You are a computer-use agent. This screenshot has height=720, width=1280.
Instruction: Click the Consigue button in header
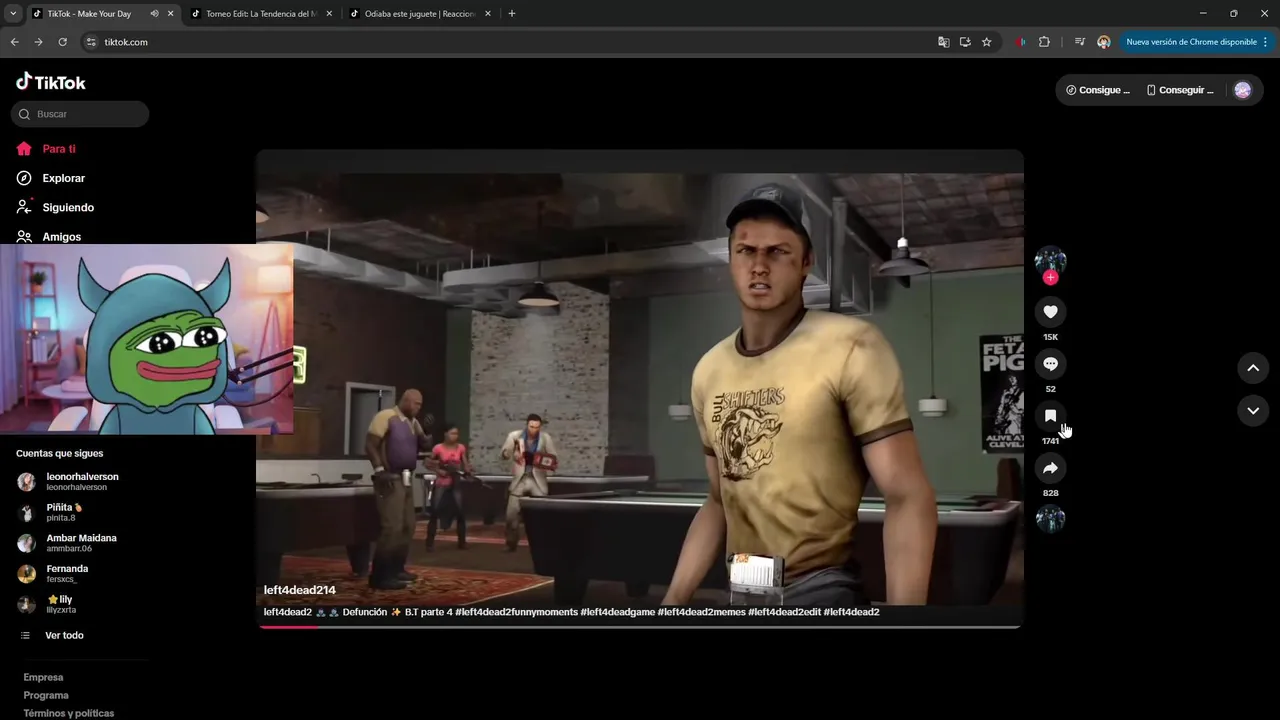click(1097, 90)
